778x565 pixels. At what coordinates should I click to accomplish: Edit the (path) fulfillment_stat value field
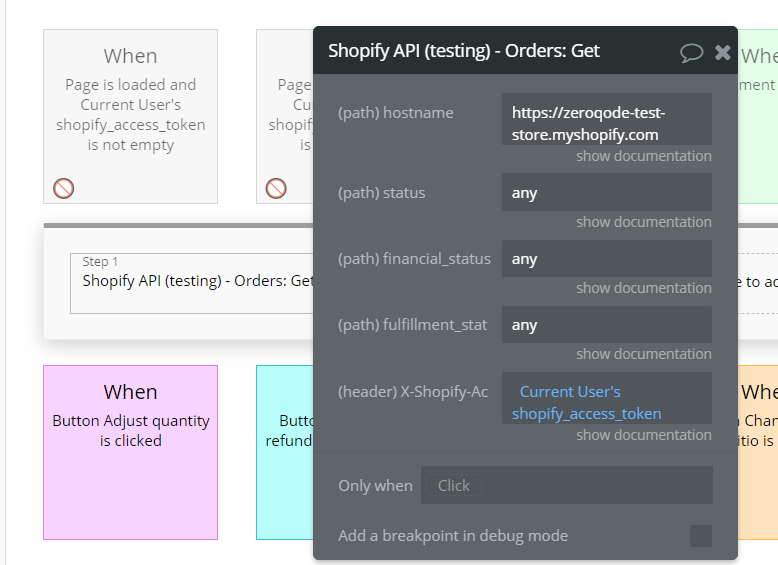[607, 324]
